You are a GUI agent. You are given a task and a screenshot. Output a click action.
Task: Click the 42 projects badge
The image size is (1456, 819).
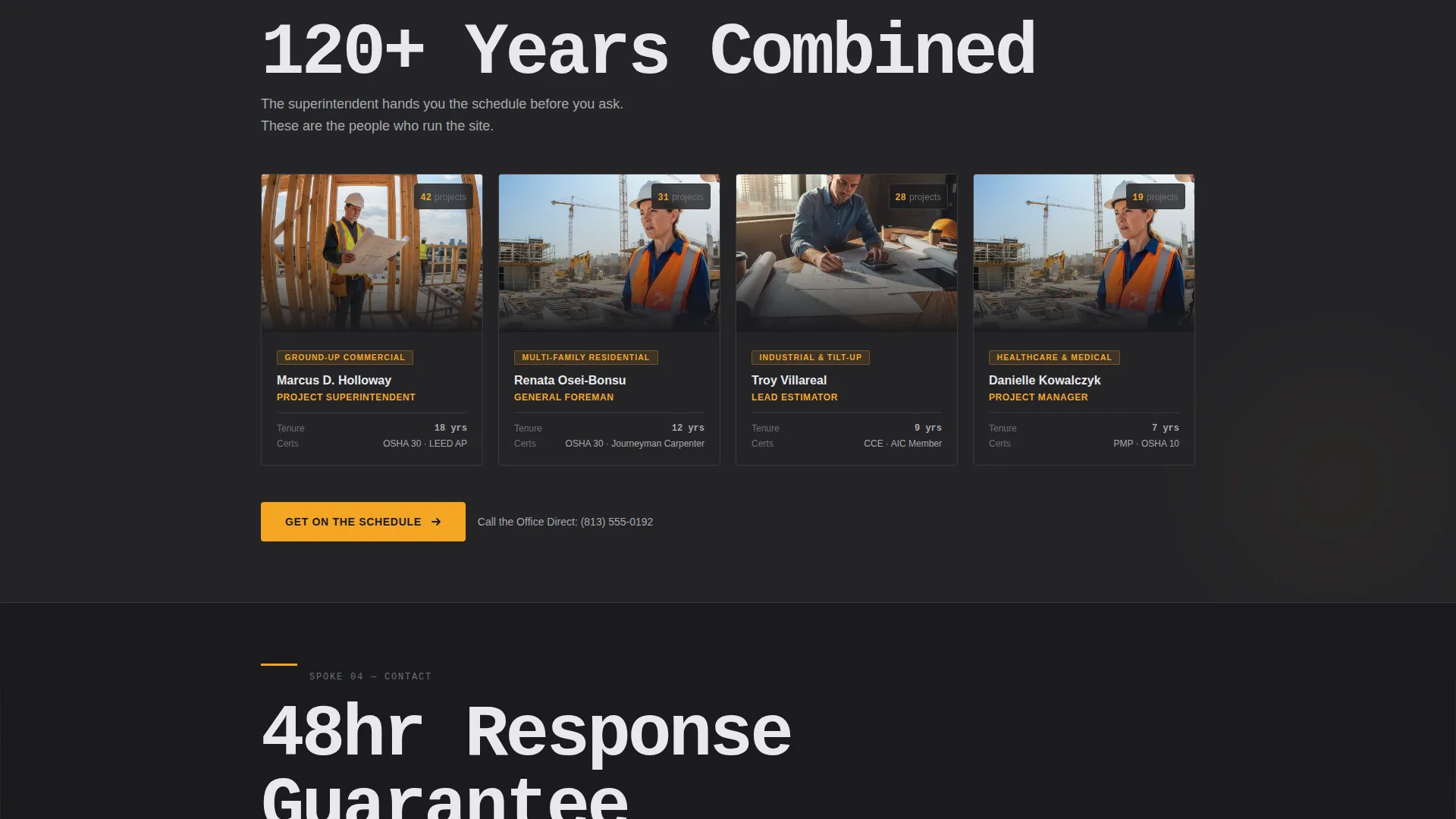[444, 197]
